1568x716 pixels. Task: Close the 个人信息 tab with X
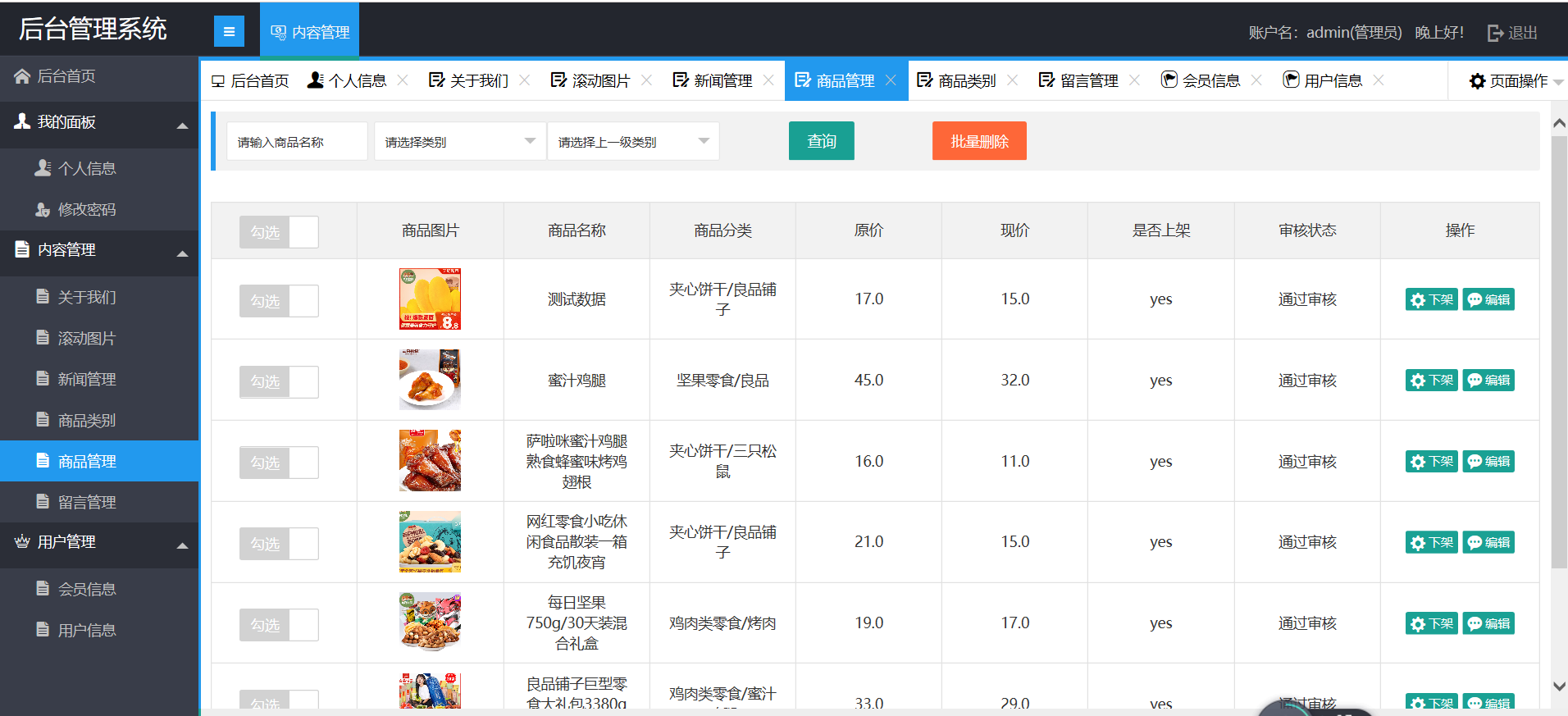[x=403, y=80]
